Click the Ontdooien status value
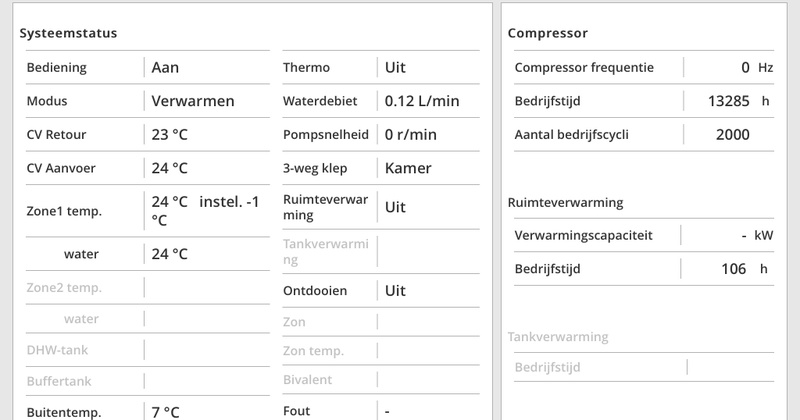Viewport: 800px width, 420px height. (395, 290)
